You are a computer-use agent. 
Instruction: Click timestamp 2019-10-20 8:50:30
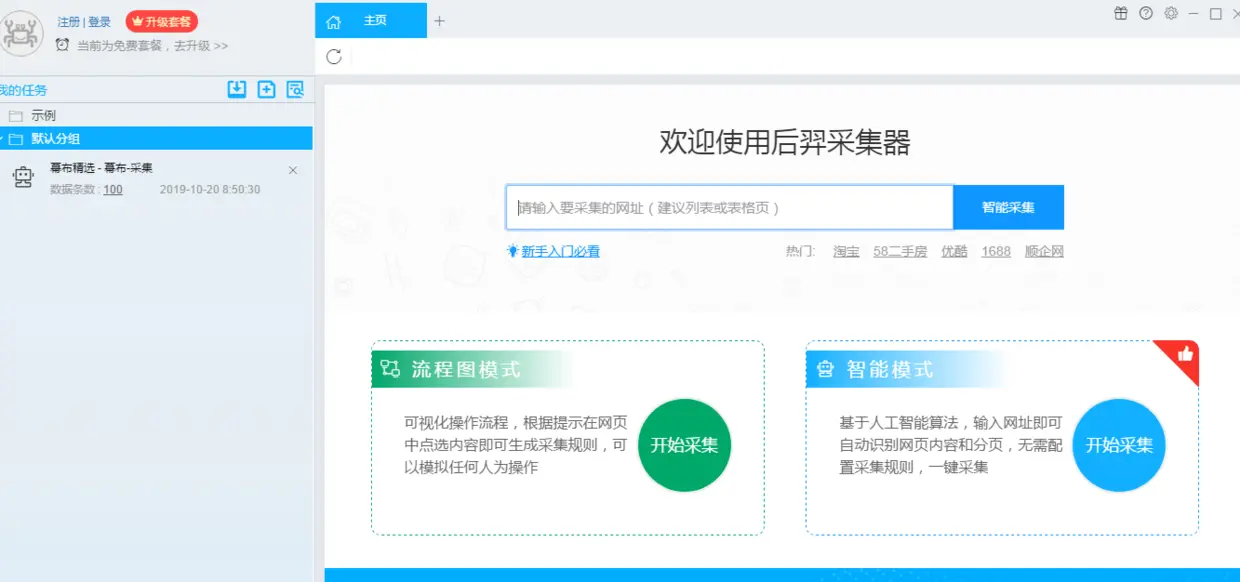(x=210, y=189)
